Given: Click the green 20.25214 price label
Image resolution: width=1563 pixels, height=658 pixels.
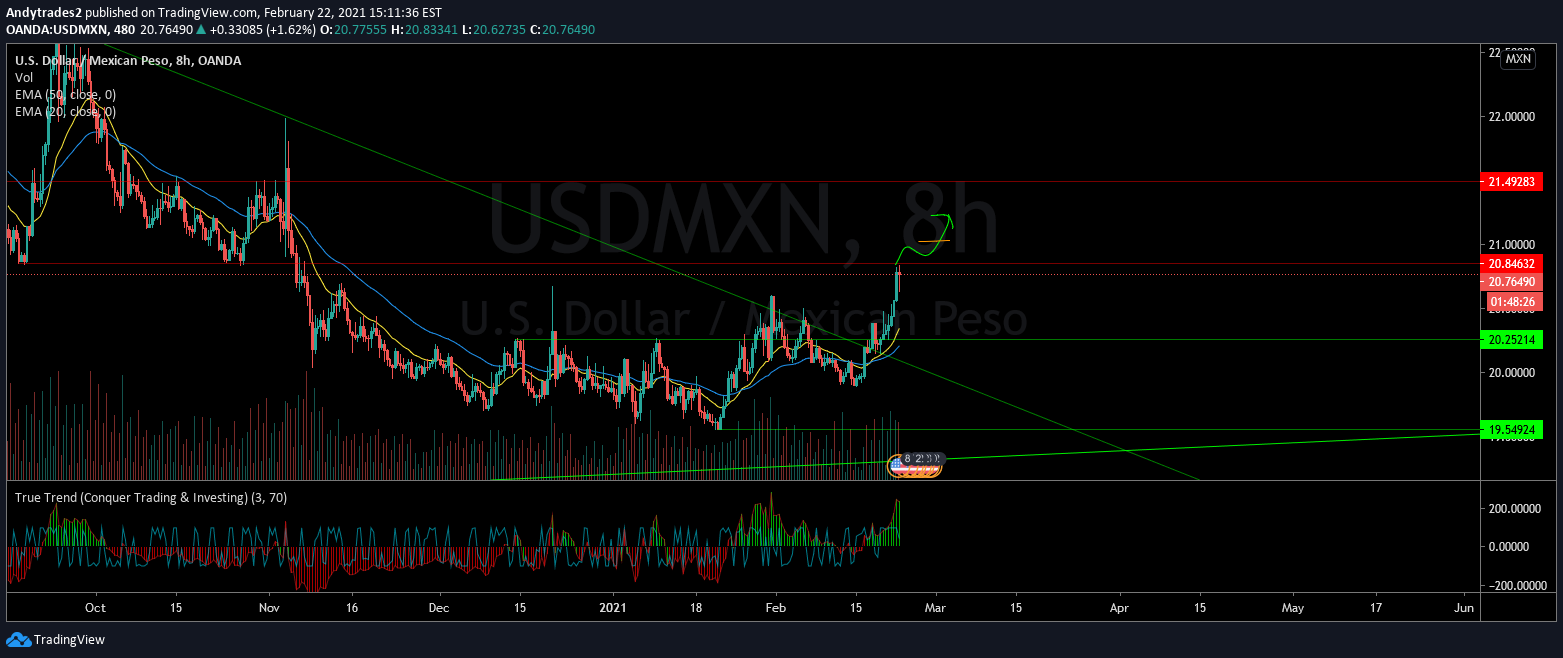Looking at the screenshot, I should pos(1510,340).
